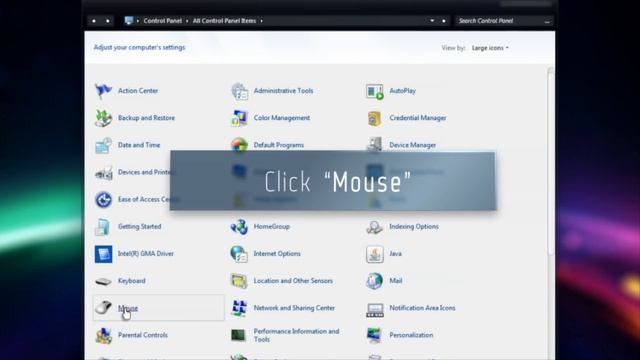Click All Control Panel Items breadcrumb
The width and height of the screenshot is (640, 360).
point(224,21)
